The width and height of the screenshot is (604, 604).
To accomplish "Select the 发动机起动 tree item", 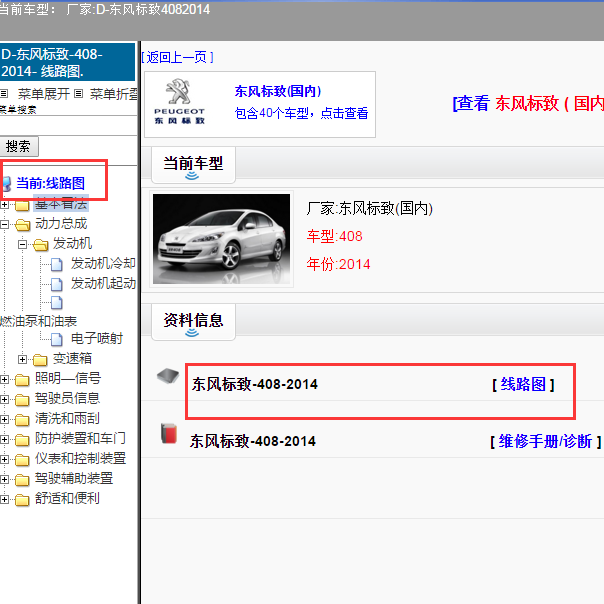I will [103, 284].
